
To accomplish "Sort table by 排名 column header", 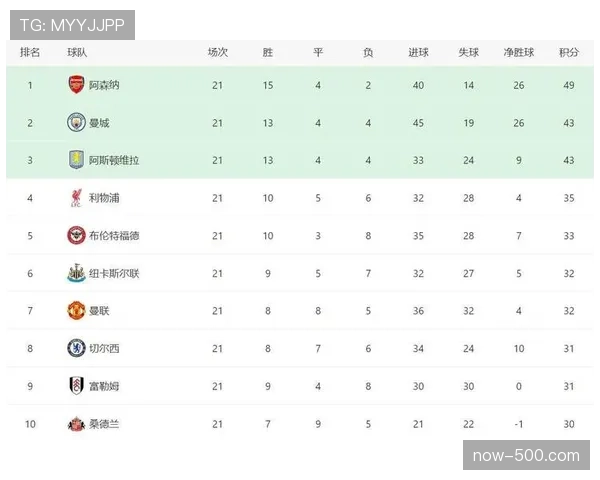I will point(30,53).
